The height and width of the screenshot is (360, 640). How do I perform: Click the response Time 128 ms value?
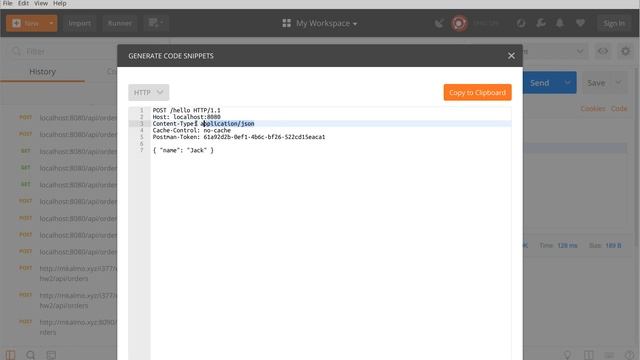click(567, 245)
